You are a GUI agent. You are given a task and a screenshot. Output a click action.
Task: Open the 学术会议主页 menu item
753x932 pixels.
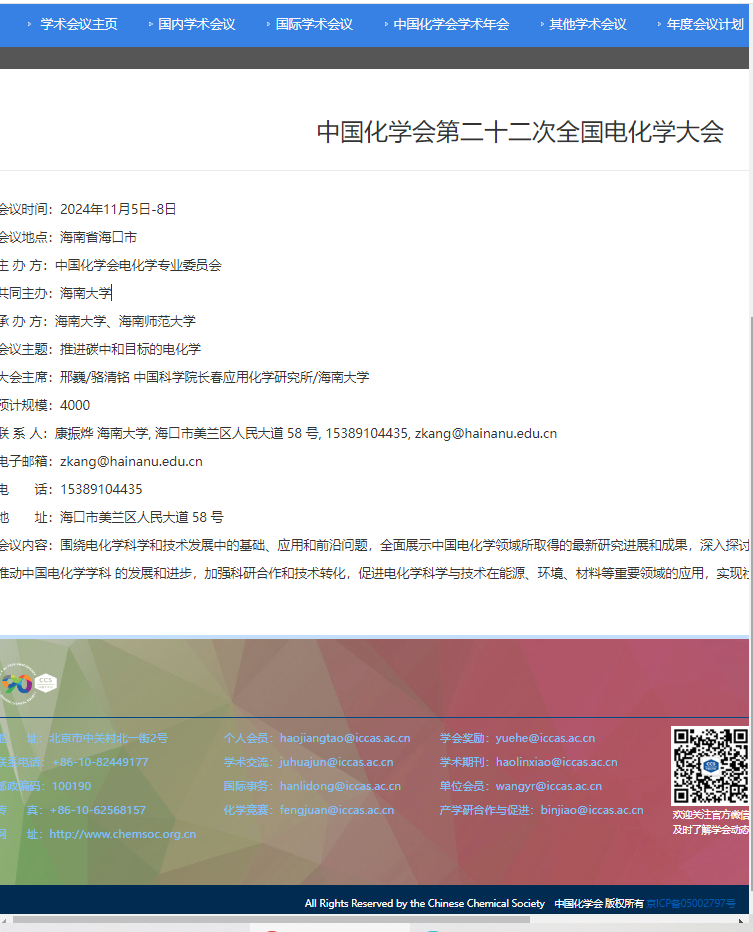click(78, 24)
